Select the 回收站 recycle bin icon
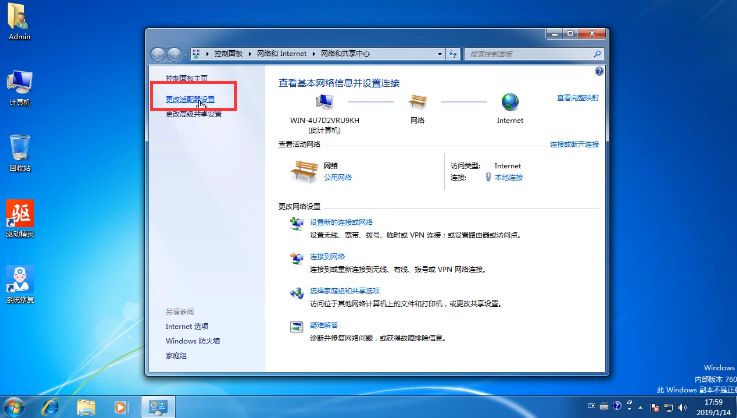The width and height of the screenshot is (737, 418). [x=20, y=153]
